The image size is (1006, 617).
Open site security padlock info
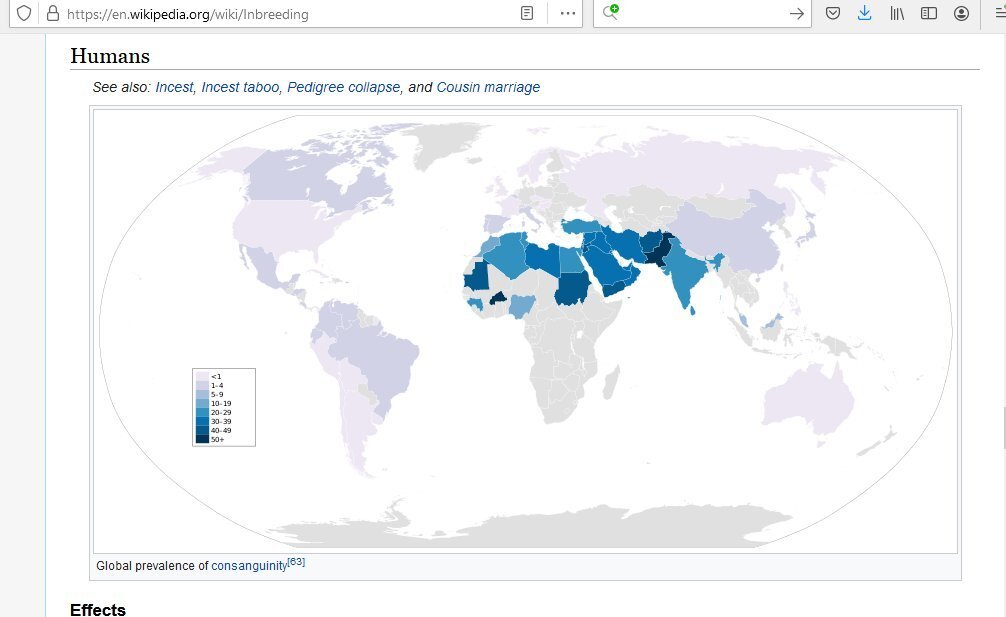click(x=53, y=13)
